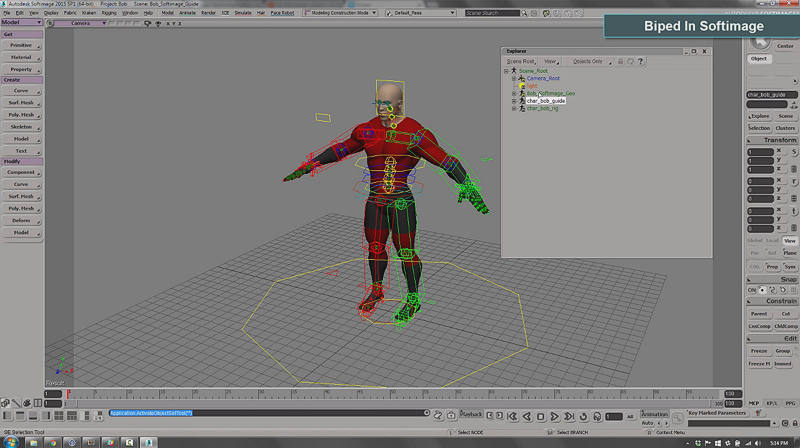Switch transform mode to Plane
The image size is (800, 448).
pos(790,253)
